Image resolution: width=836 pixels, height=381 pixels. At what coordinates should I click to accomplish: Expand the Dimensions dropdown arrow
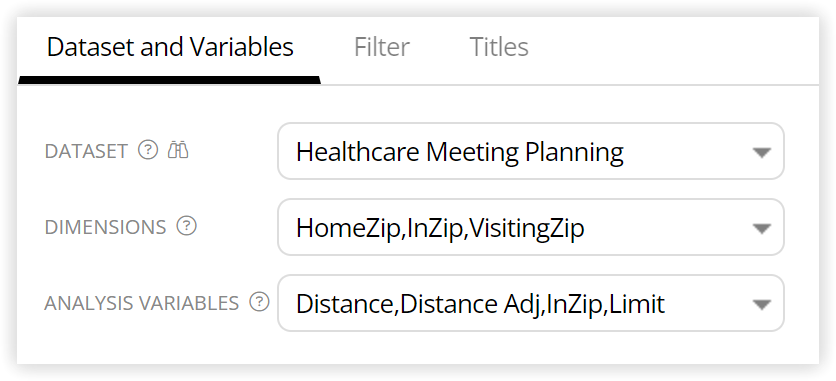[762, 229]
